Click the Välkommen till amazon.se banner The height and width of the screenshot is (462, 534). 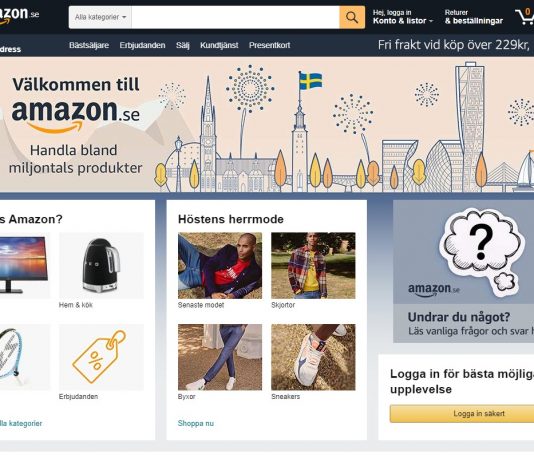tap(267, 125)
